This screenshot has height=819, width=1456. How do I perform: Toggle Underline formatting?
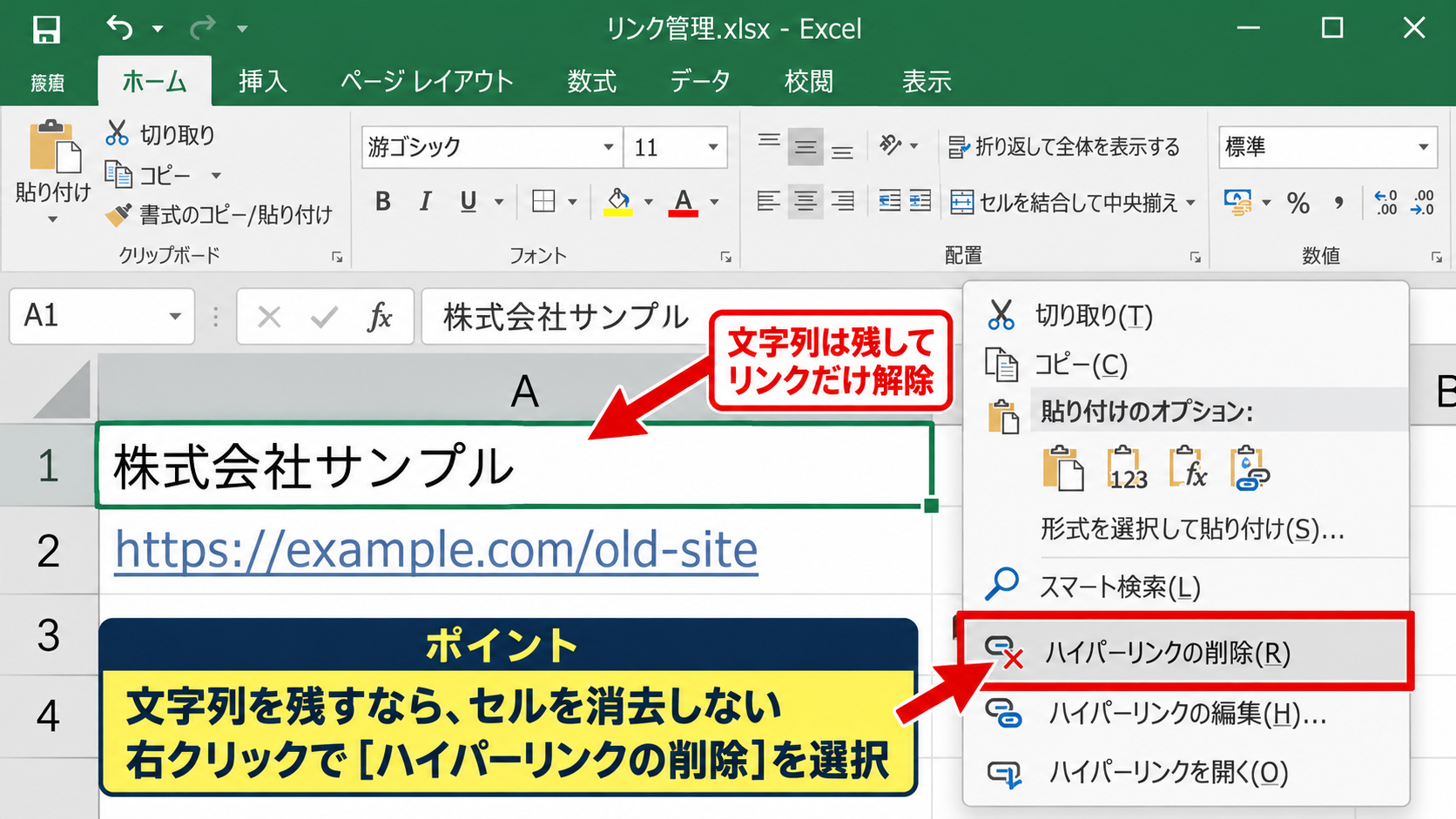click(x=468, y=202)
